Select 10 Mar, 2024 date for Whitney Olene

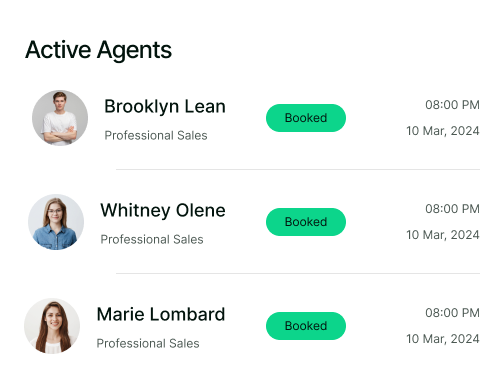443,235
